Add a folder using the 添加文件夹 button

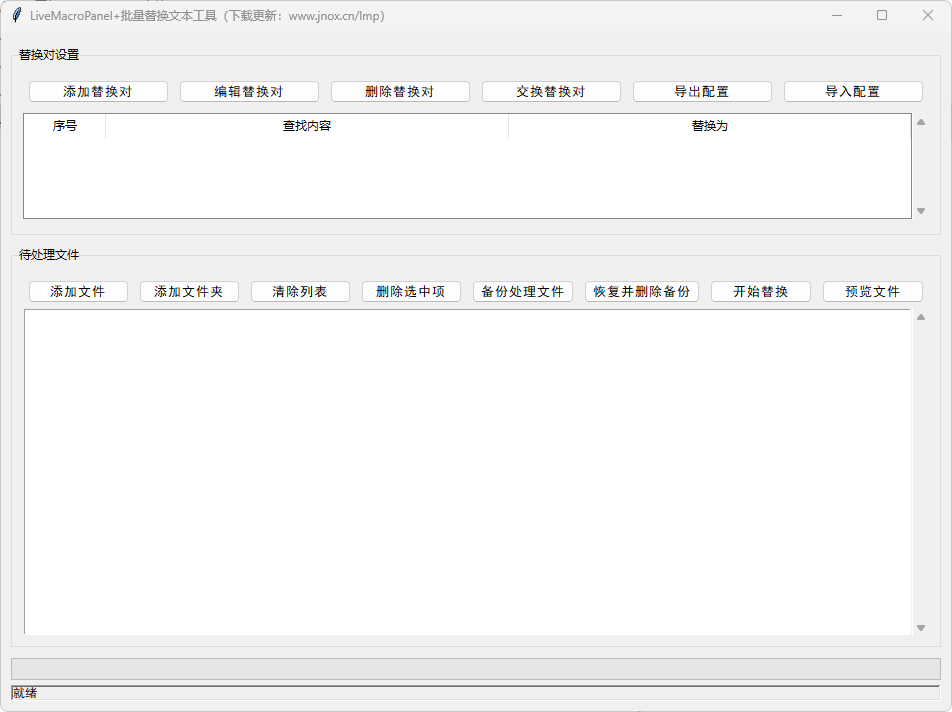tap(189, 292)
